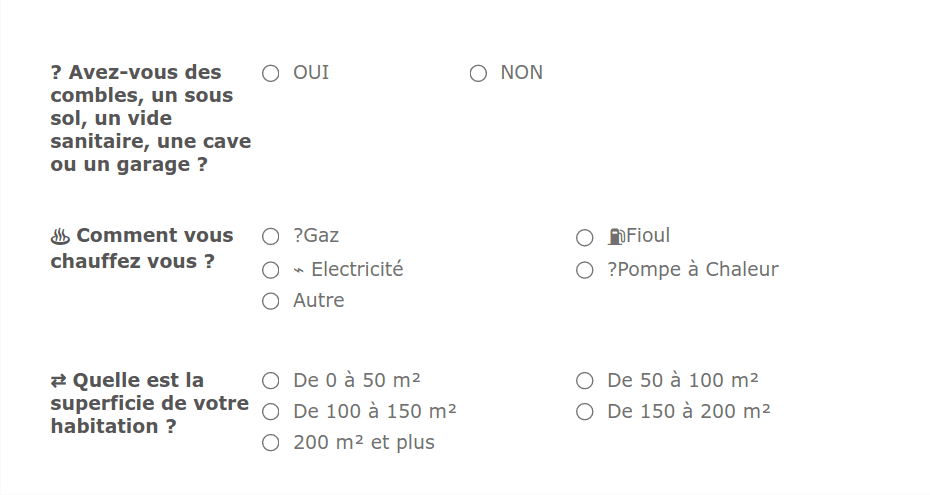Click the question mark before 'Avez-vous des'

[56, 73]
